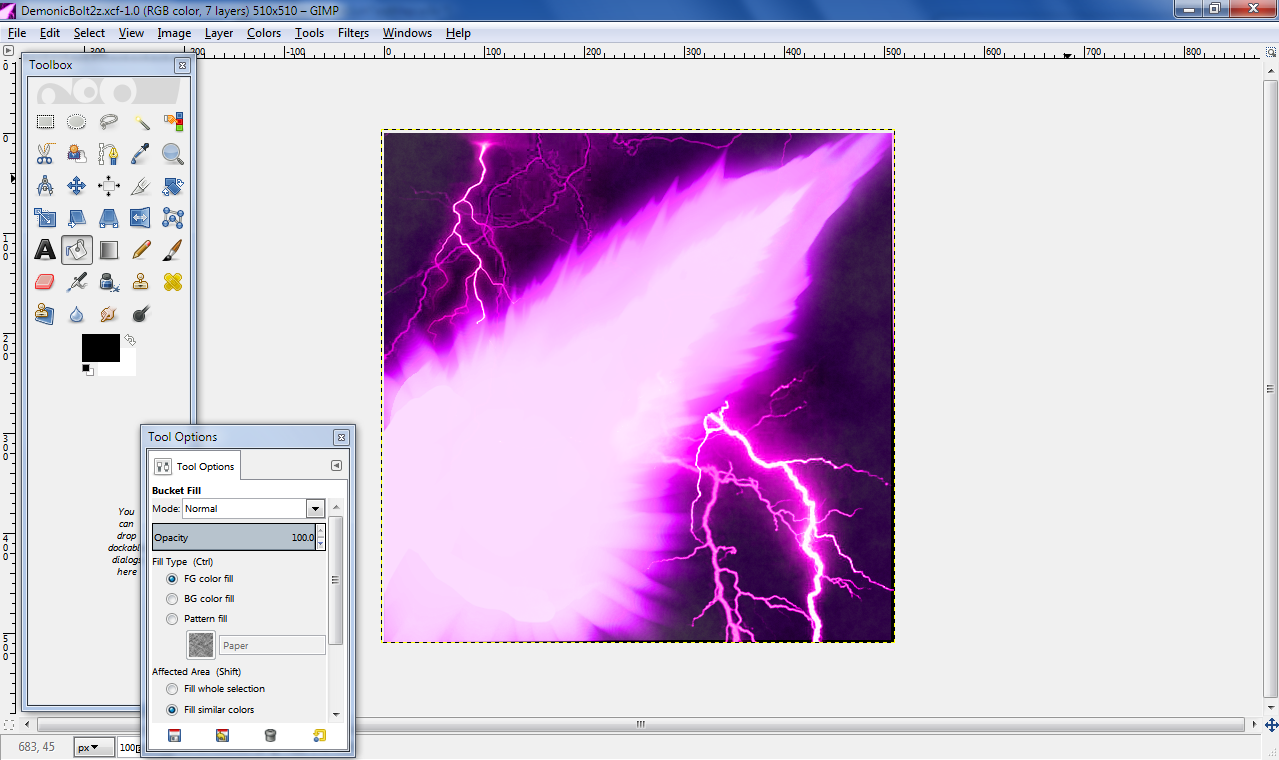Select the Text tool
The image size is (1279, 760).
click(45, 250)
